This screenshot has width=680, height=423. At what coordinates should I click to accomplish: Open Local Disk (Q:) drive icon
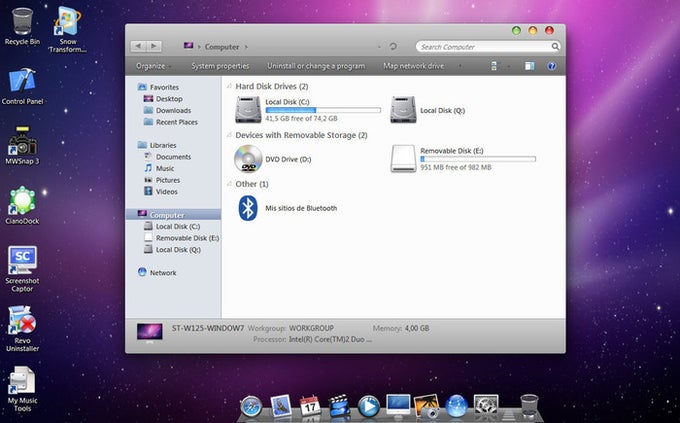pyautogui.click(x=403, y=110)
